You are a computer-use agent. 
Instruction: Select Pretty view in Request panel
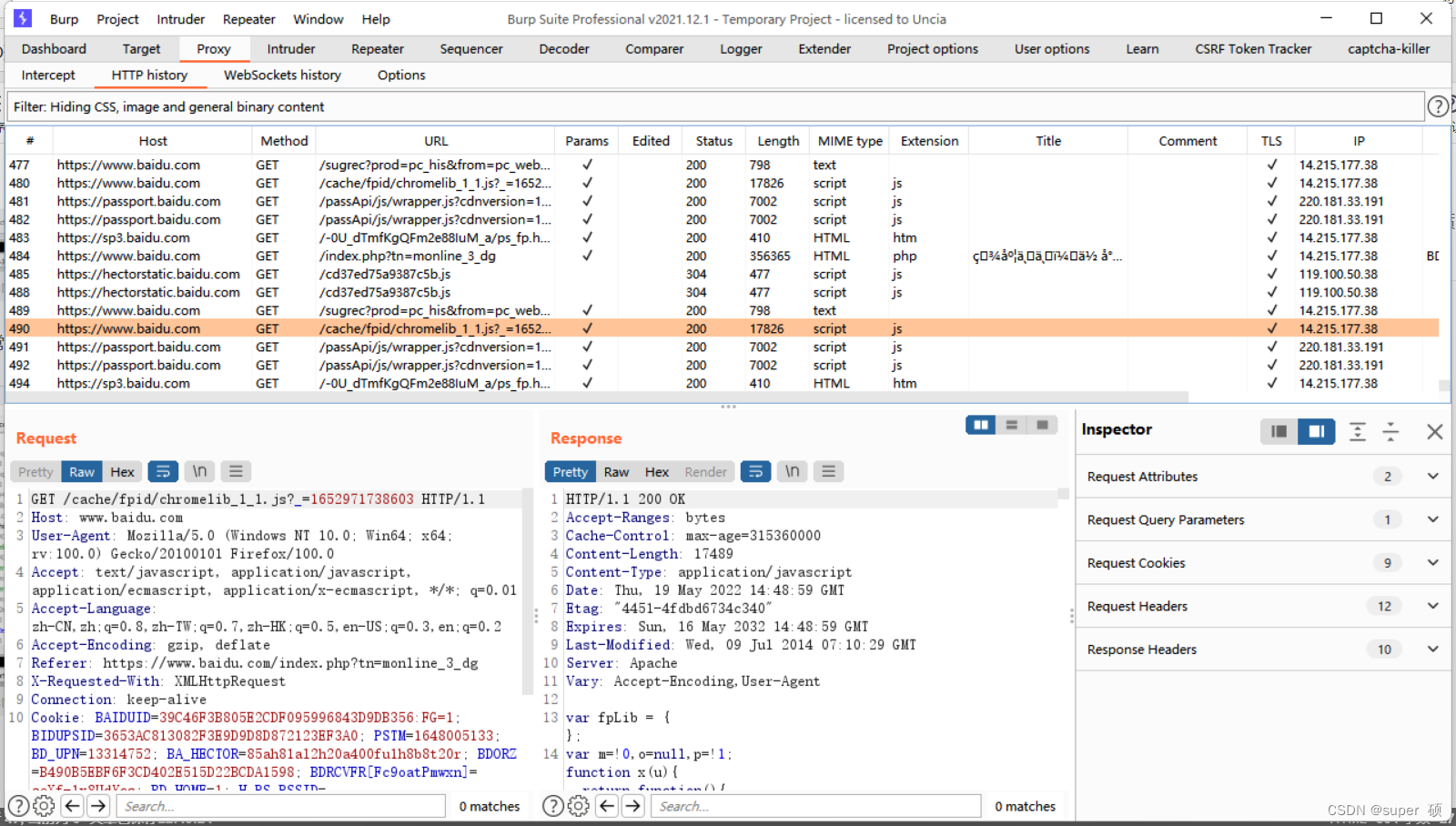tap(35, 471)
